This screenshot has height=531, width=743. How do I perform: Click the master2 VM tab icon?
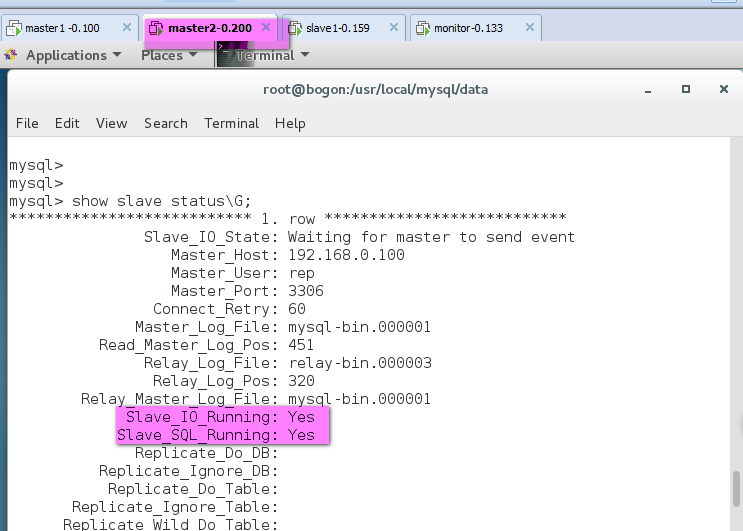[x=156, y=28]
